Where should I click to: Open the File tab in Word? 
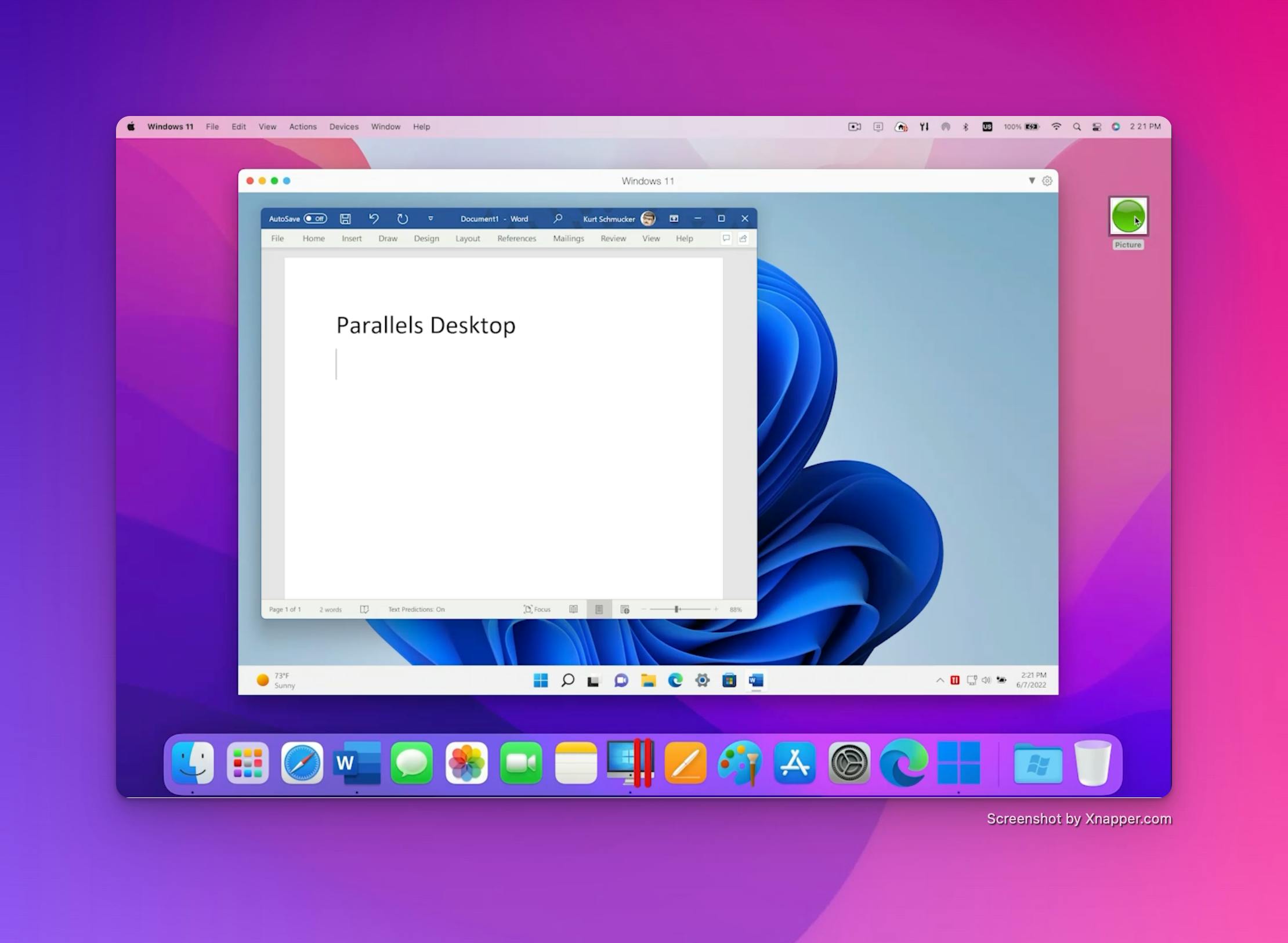point(277,238)
